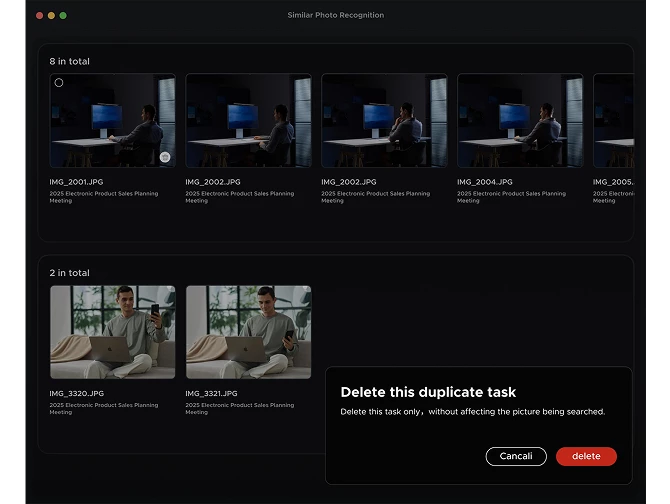This screenshot has height=504, width=670.
Task: Click the "8 in total" group header
Action: point(70,62)
